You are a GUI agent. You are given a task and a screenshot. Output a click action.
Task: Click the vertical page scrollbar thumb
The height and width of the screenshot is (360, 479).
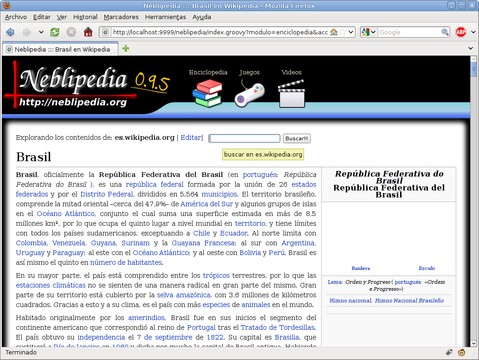click(x=474, y=70)
